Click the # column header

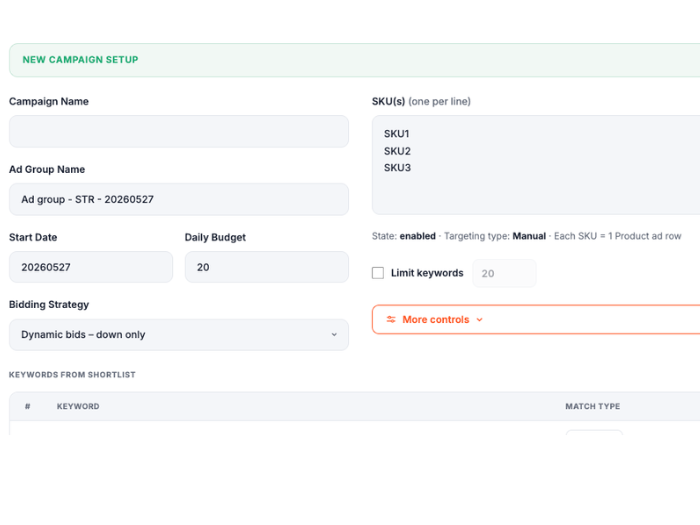[28, 406]
